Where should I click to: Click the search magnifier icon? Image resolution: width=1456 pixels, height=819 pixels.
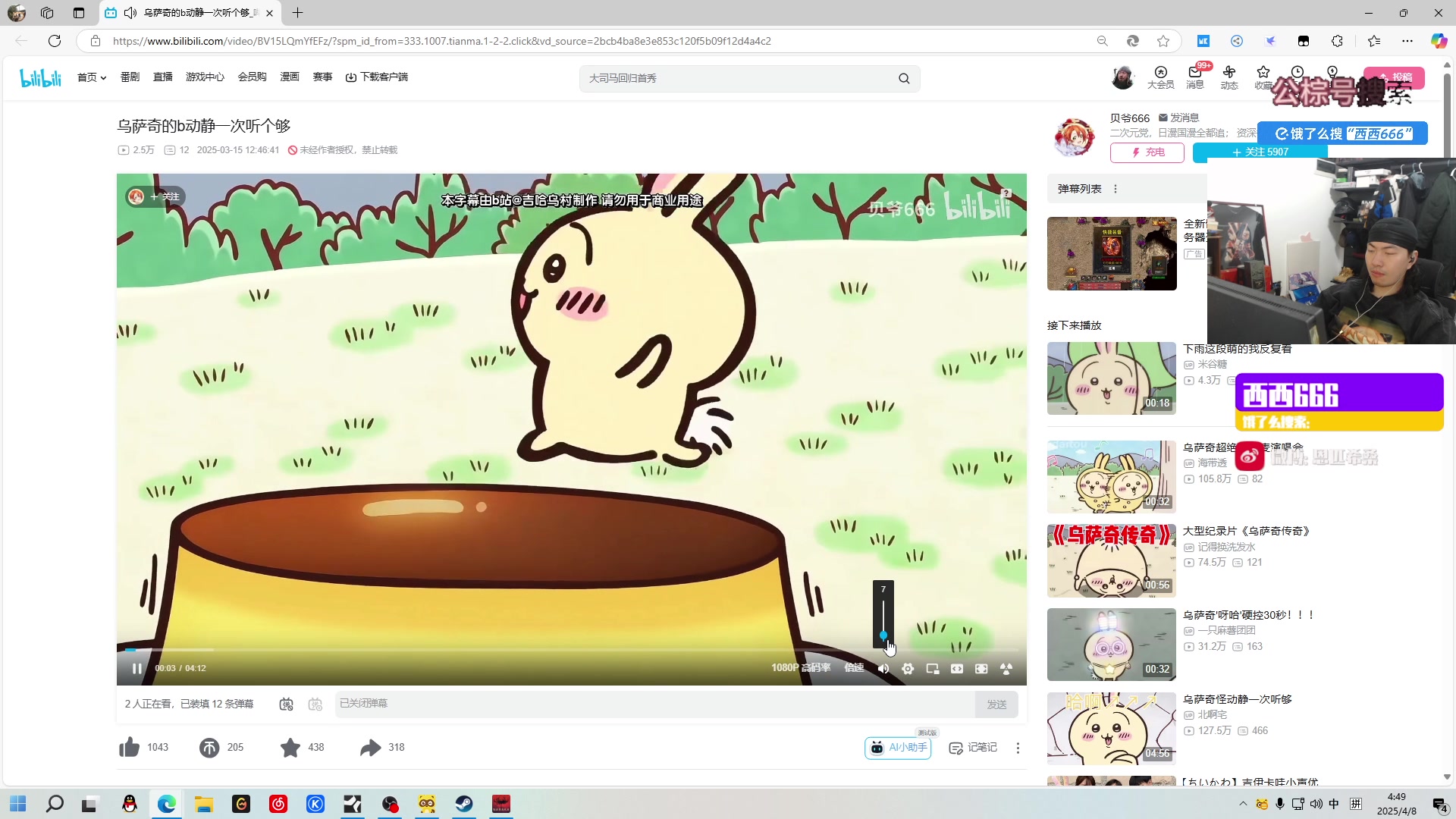[904, 78]
